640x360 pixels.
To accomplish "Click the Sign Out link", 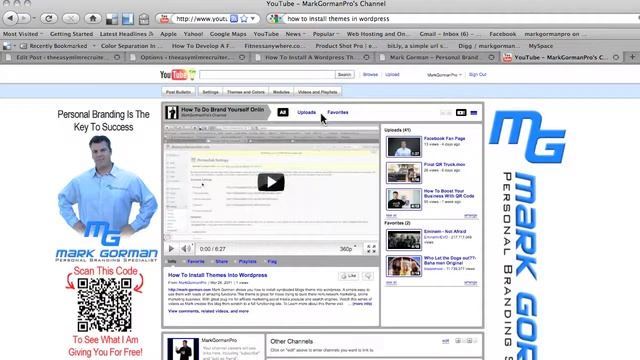I will (478, 75).
